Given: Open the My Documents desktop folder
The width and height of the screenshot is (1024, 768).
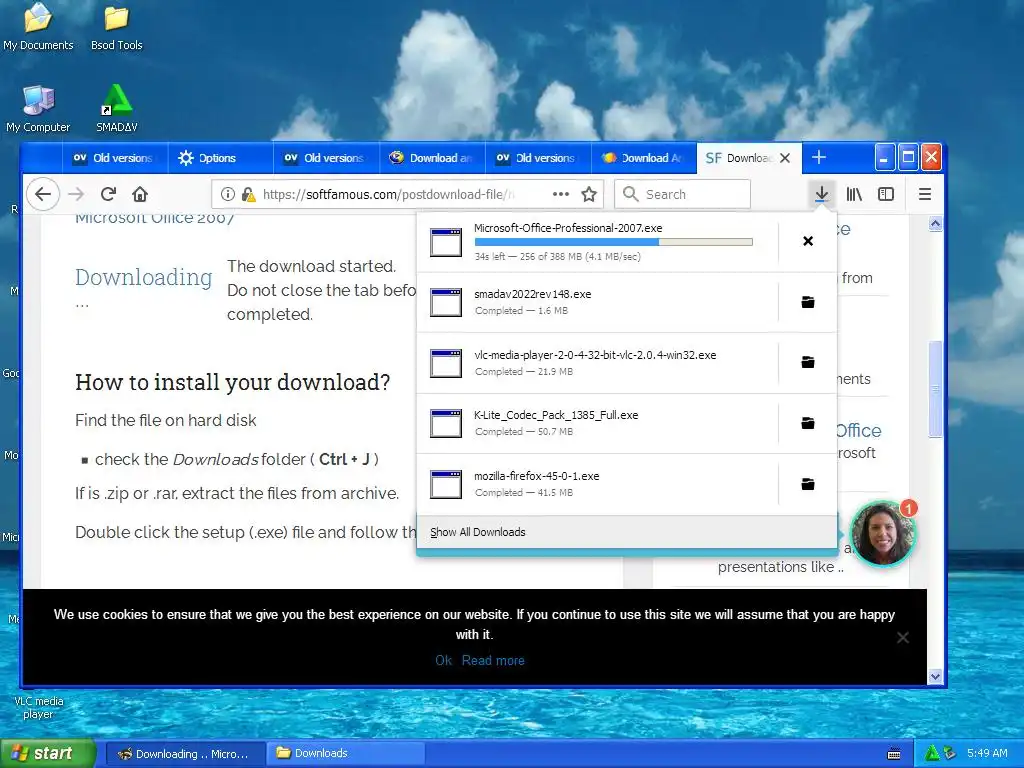Looking at the screenshot, I should click(38, 26).
